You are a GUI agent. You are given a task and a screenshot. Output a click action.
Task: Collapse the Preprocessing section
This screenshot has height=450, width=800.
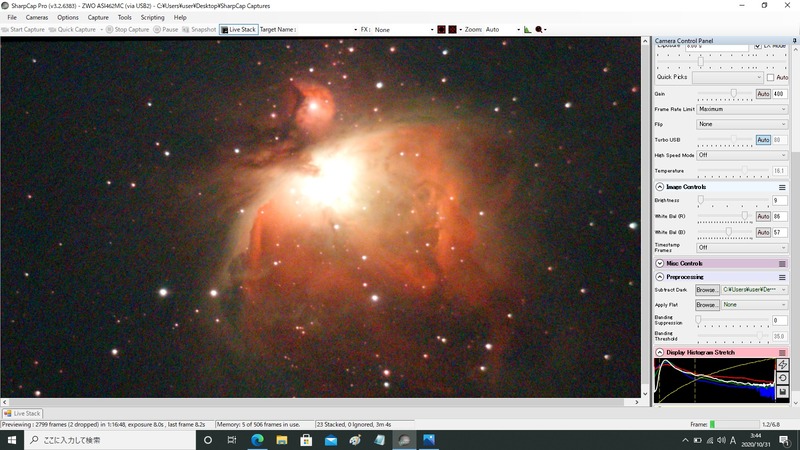659,277
